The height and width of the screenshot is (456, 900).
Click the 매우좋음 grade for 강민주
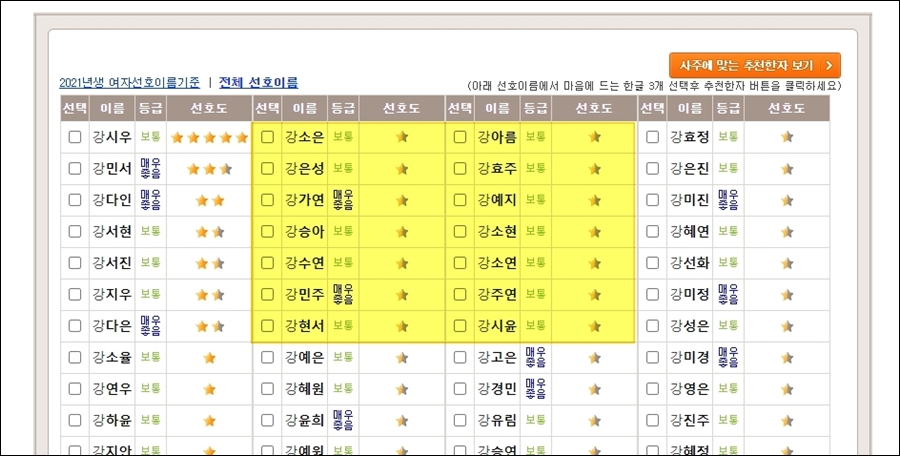pos(343,295)
